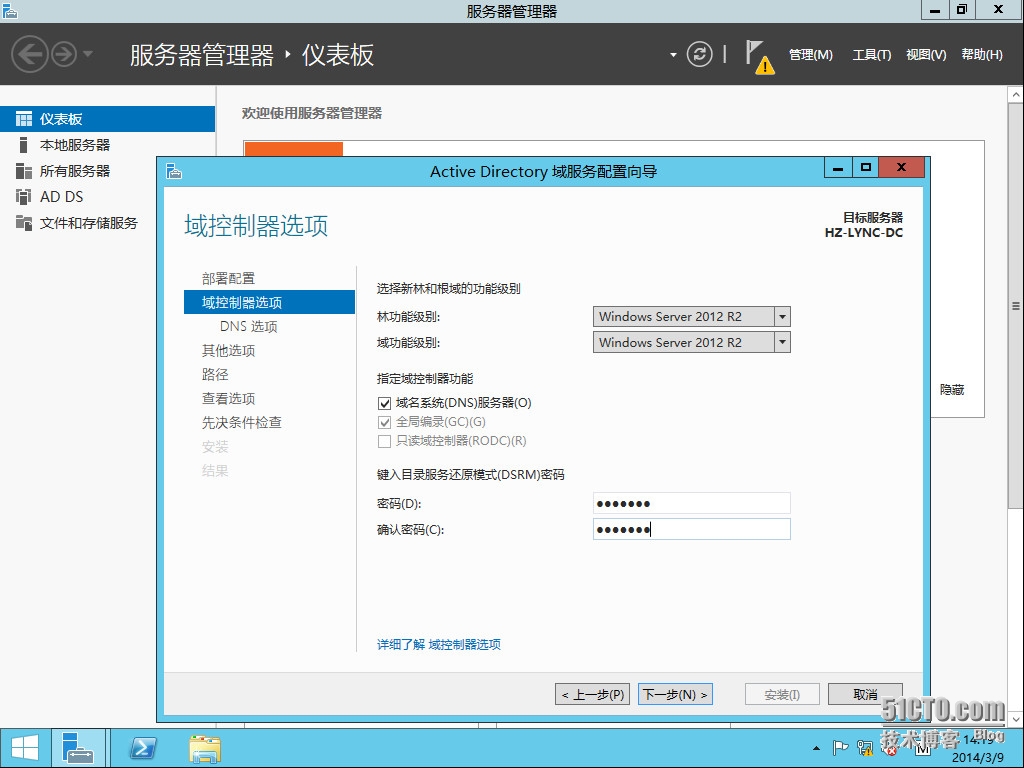Click Server Manager taskbar icon
1024x768 pixels.
coord(78,748)
